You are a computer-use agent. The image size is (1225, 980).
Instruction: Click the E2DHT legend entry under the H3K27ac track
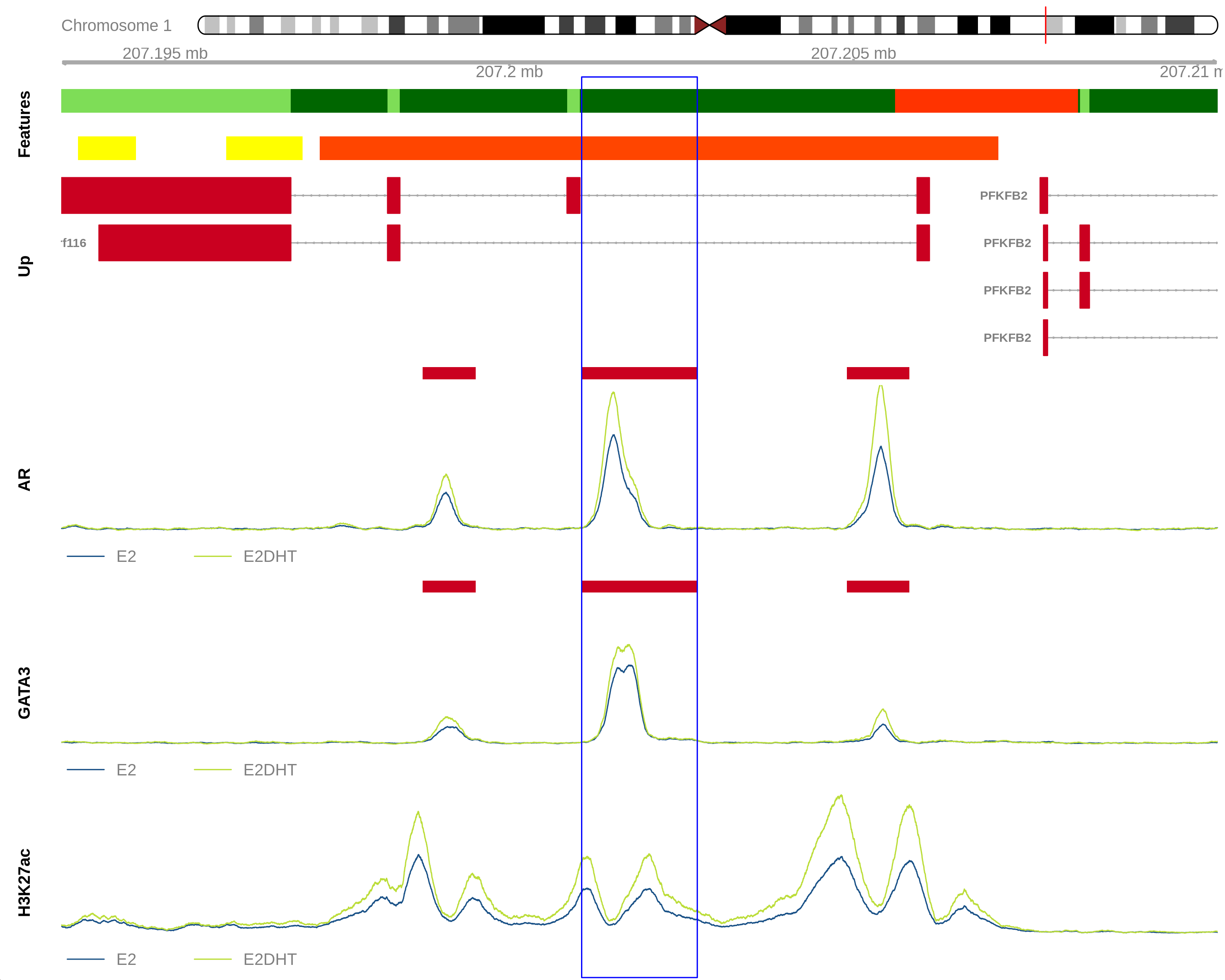click(269, 959)
